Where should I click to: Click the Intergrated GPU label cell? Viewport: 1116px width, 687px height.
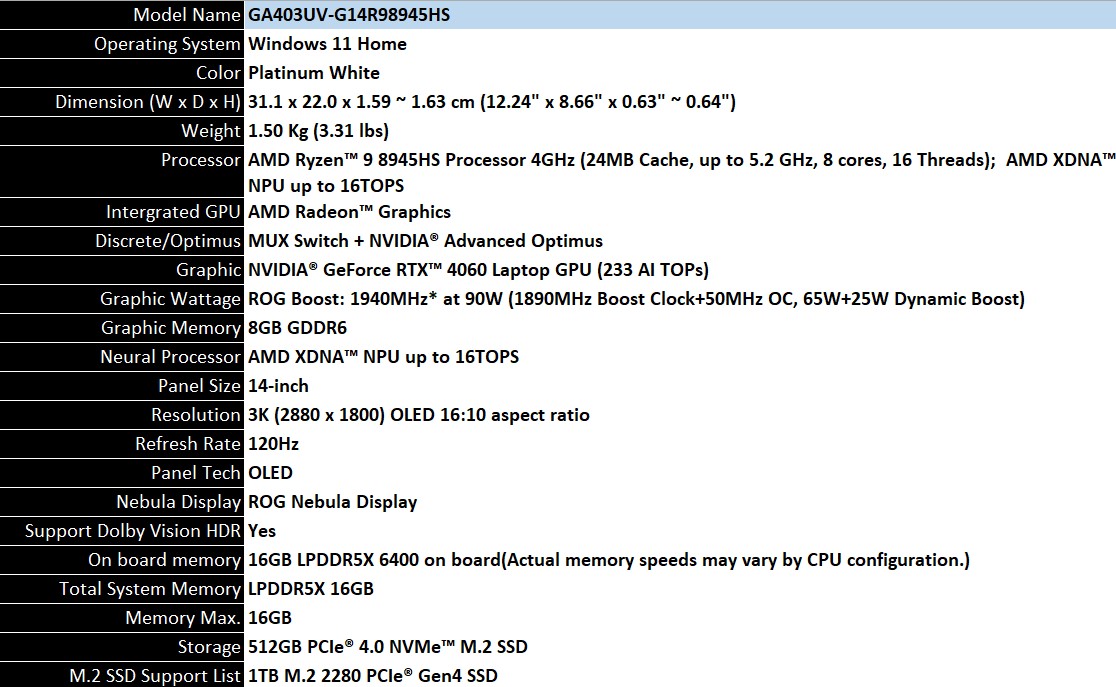pos(173,212)
